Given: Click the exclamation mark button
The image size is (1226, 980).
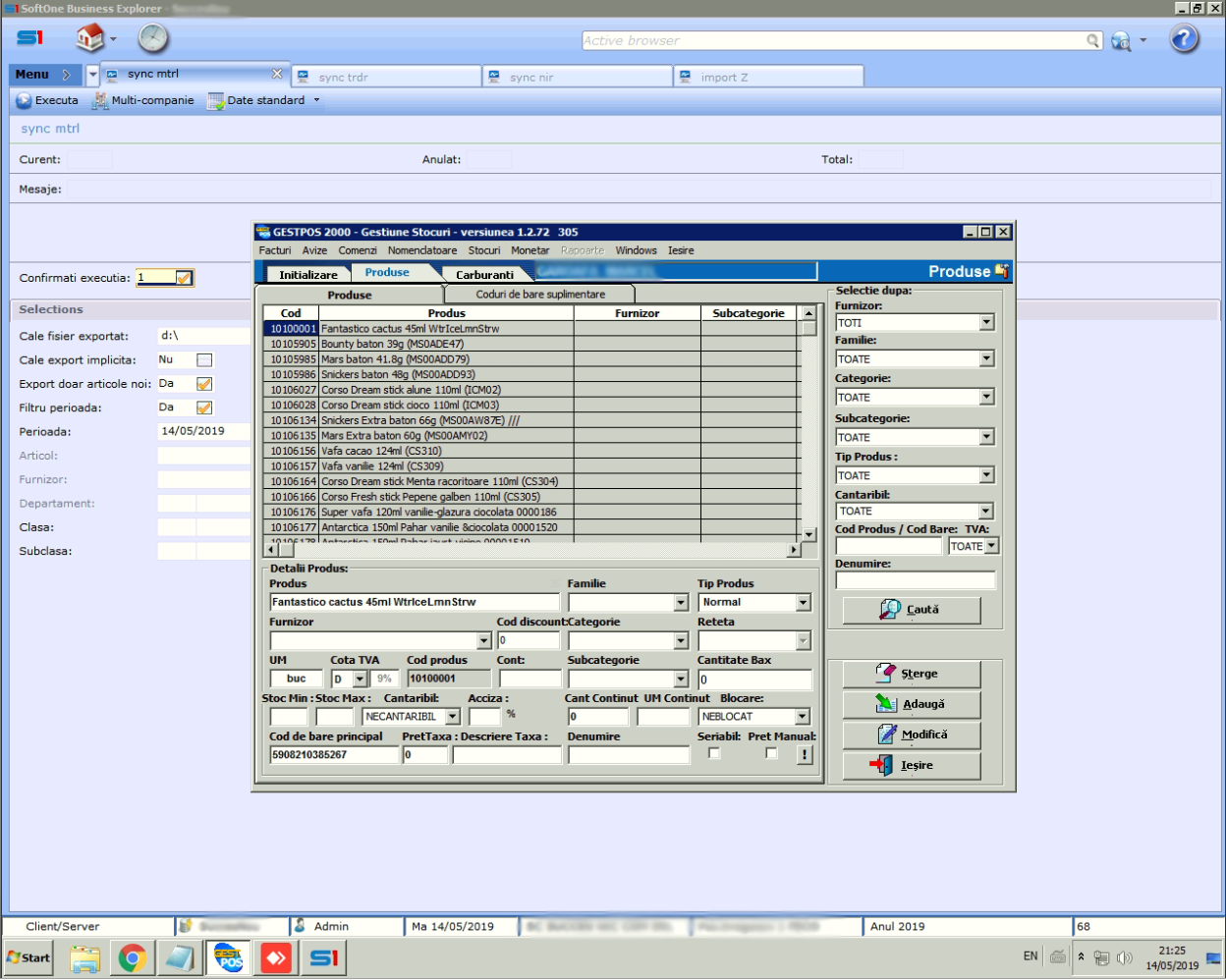Looking at the screenshot, I should click(805, 755).
